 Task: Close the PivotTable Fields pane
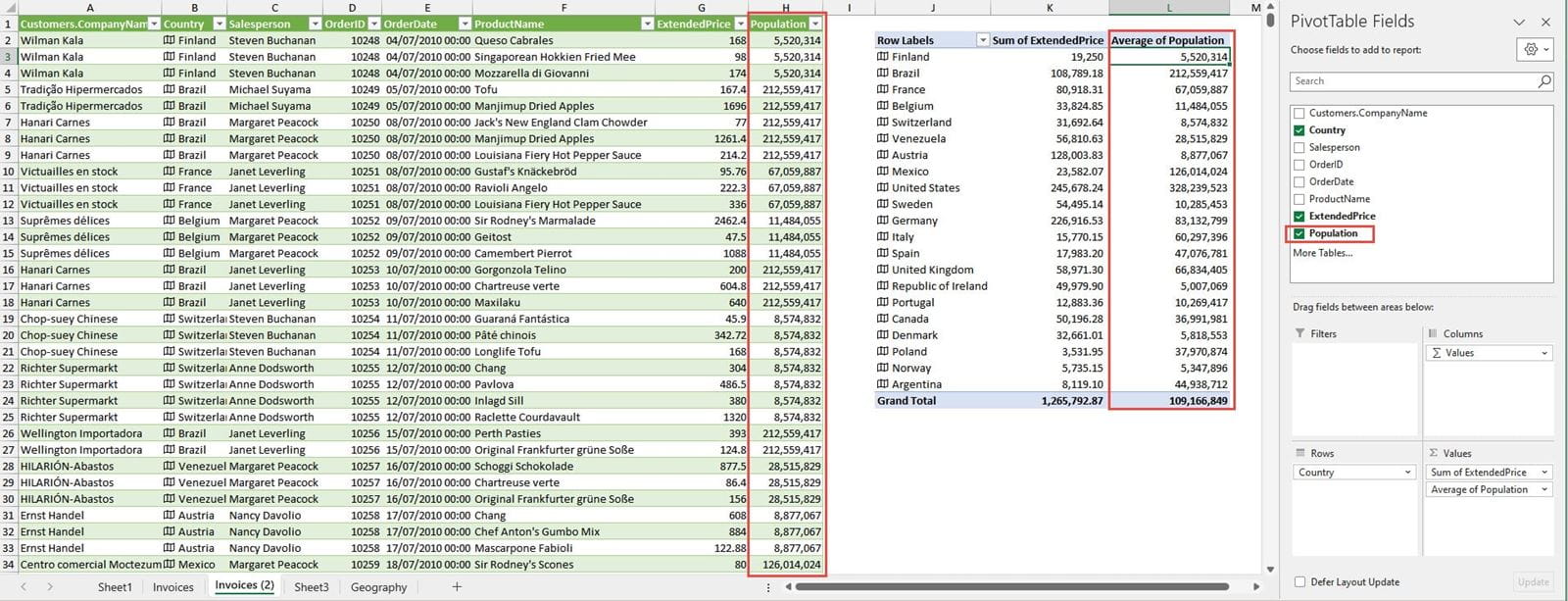(x=1545, y=22)
